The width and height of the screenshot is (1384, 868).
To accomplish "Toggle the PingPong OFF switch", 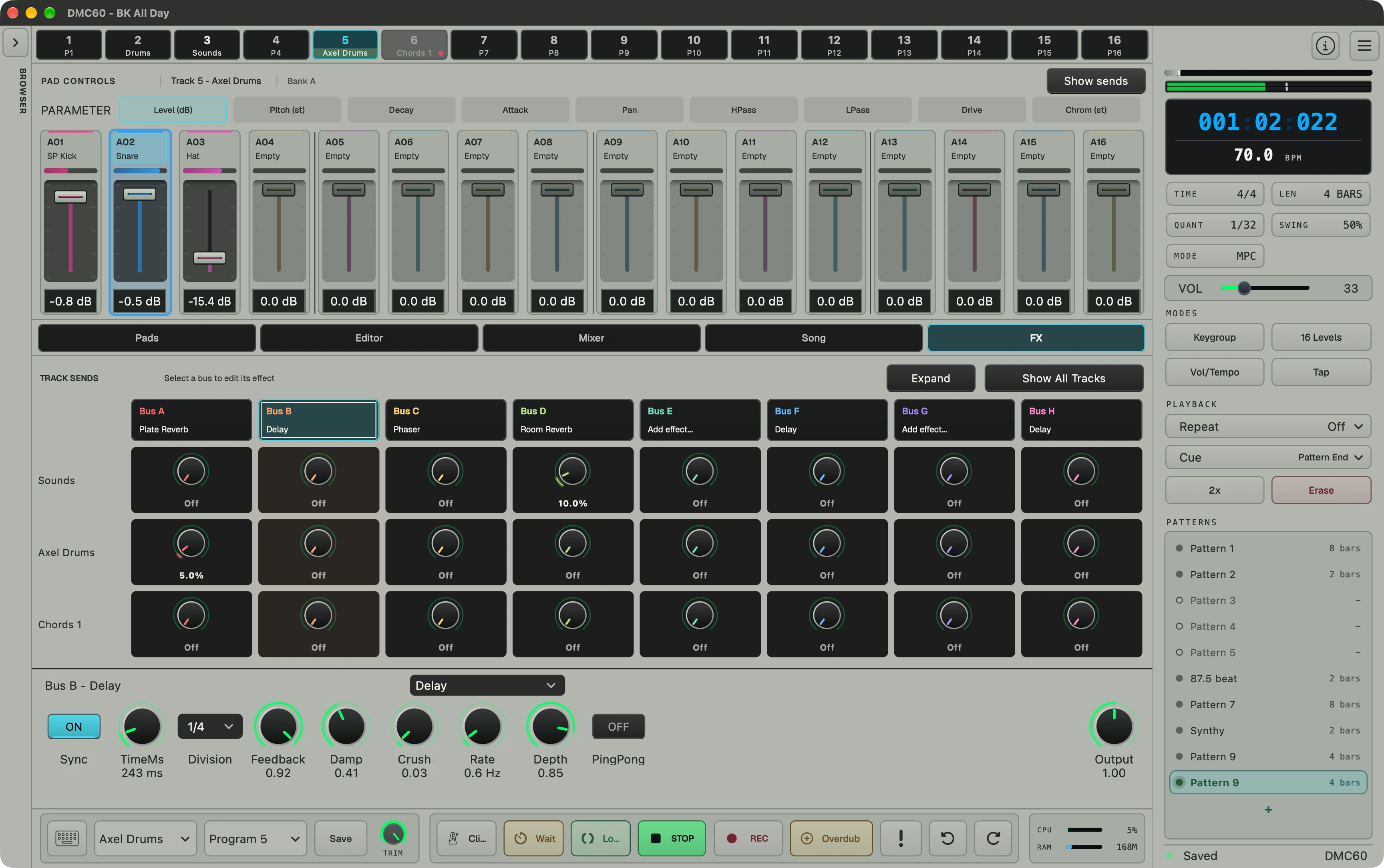I will pyautogui.click(x=618, y=726).
